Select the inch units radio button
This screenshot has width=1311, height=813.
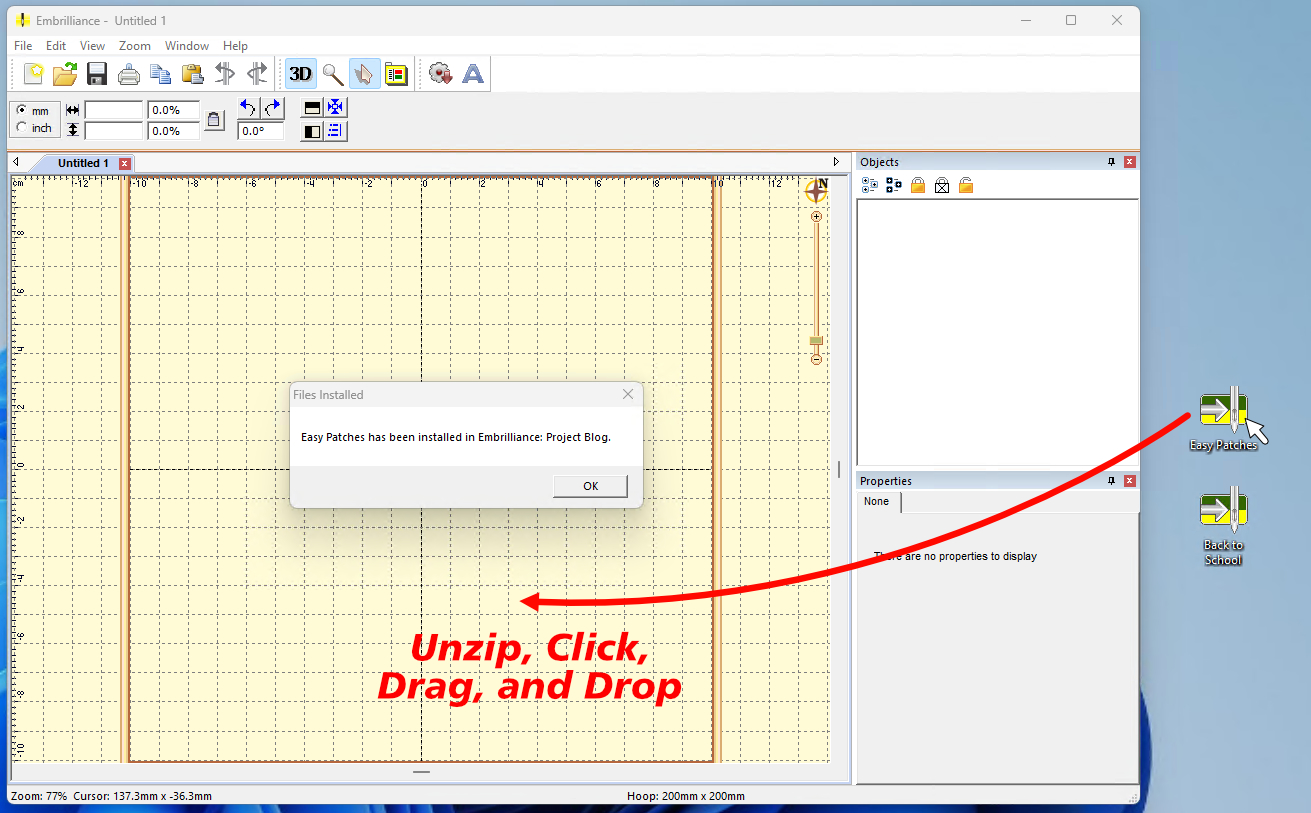pyautogui.click(x=22, y=128)
